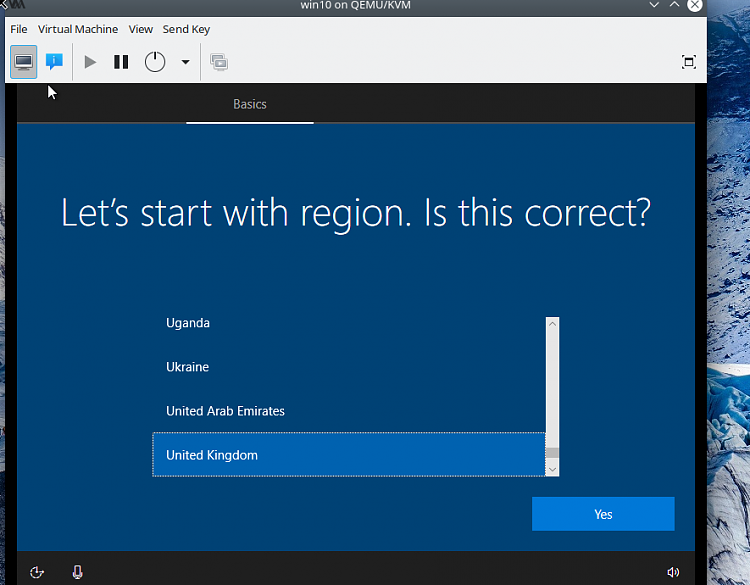The height and width of the screenshot is (585, 750).
Task: Open the manage VM snapshots icon
Action: click(219, 62)
